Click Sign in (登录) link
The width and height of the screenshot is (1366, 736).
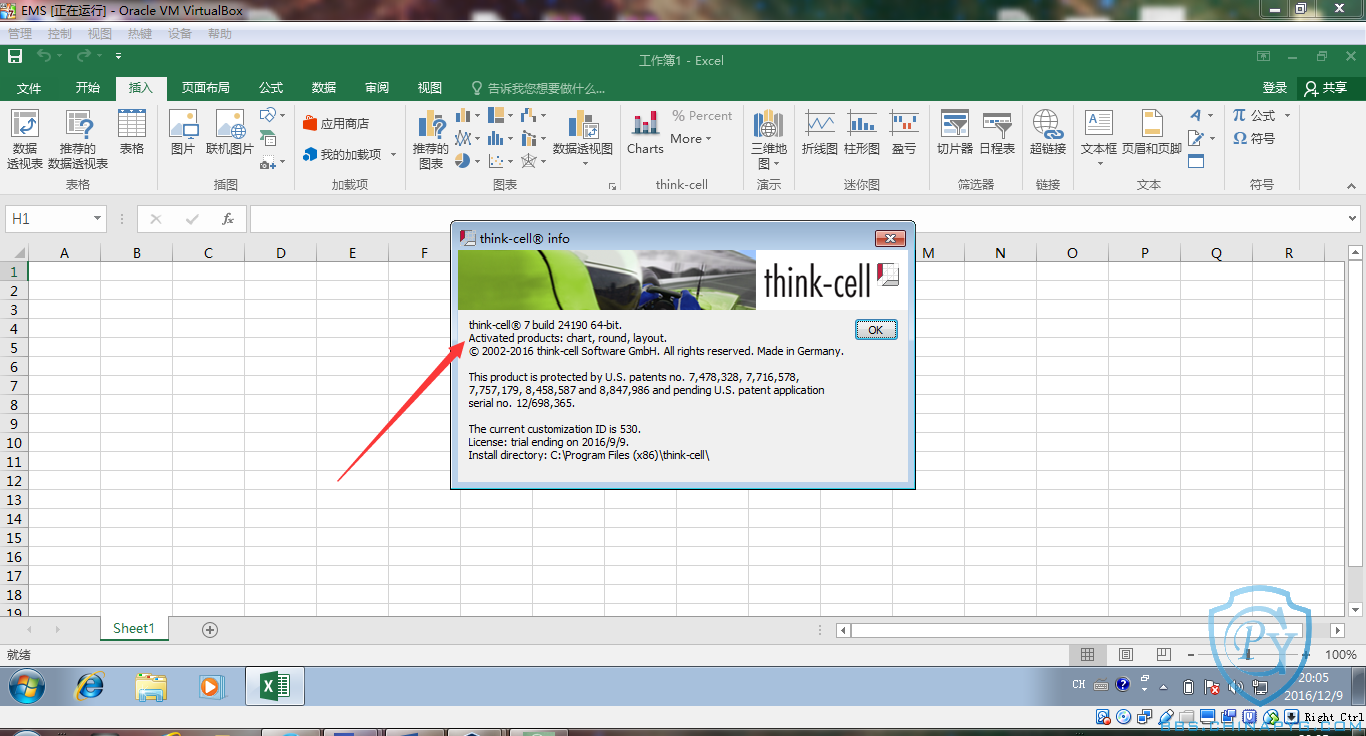pyautogui.click(x=1274, y=88)
